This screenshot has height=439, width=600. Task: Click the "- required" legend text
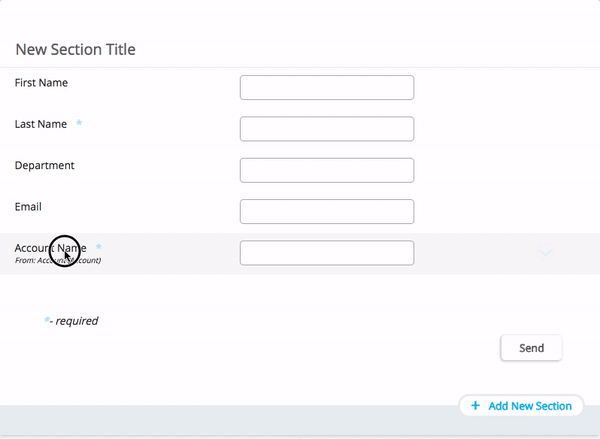77,321
